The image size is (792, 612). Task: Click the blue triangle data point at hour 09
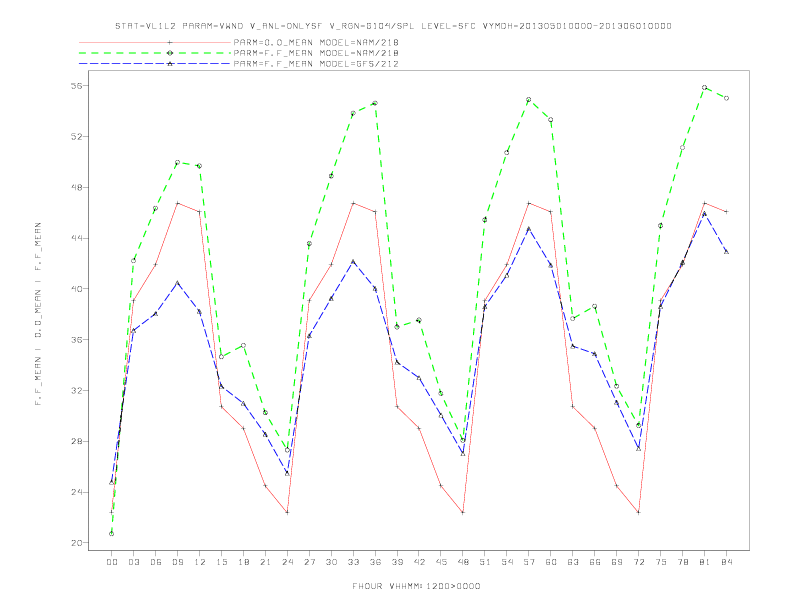pos(177,283)
